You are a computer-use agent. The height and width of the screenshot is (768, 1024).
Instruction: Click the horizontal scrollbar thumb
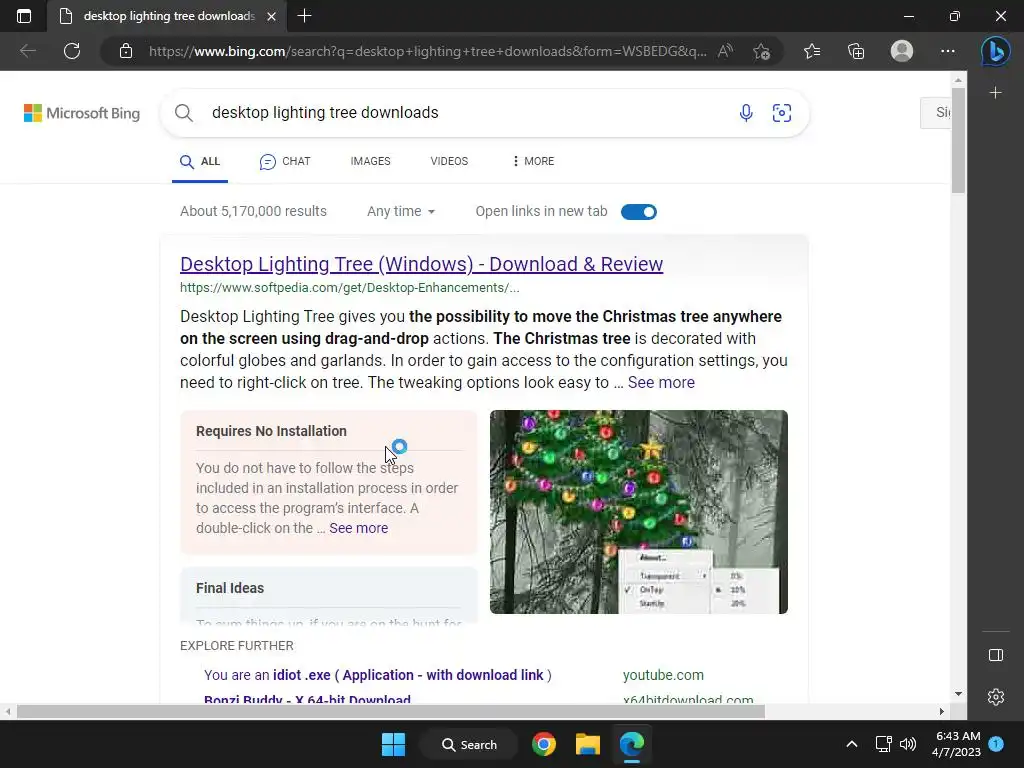click(391, 712)
